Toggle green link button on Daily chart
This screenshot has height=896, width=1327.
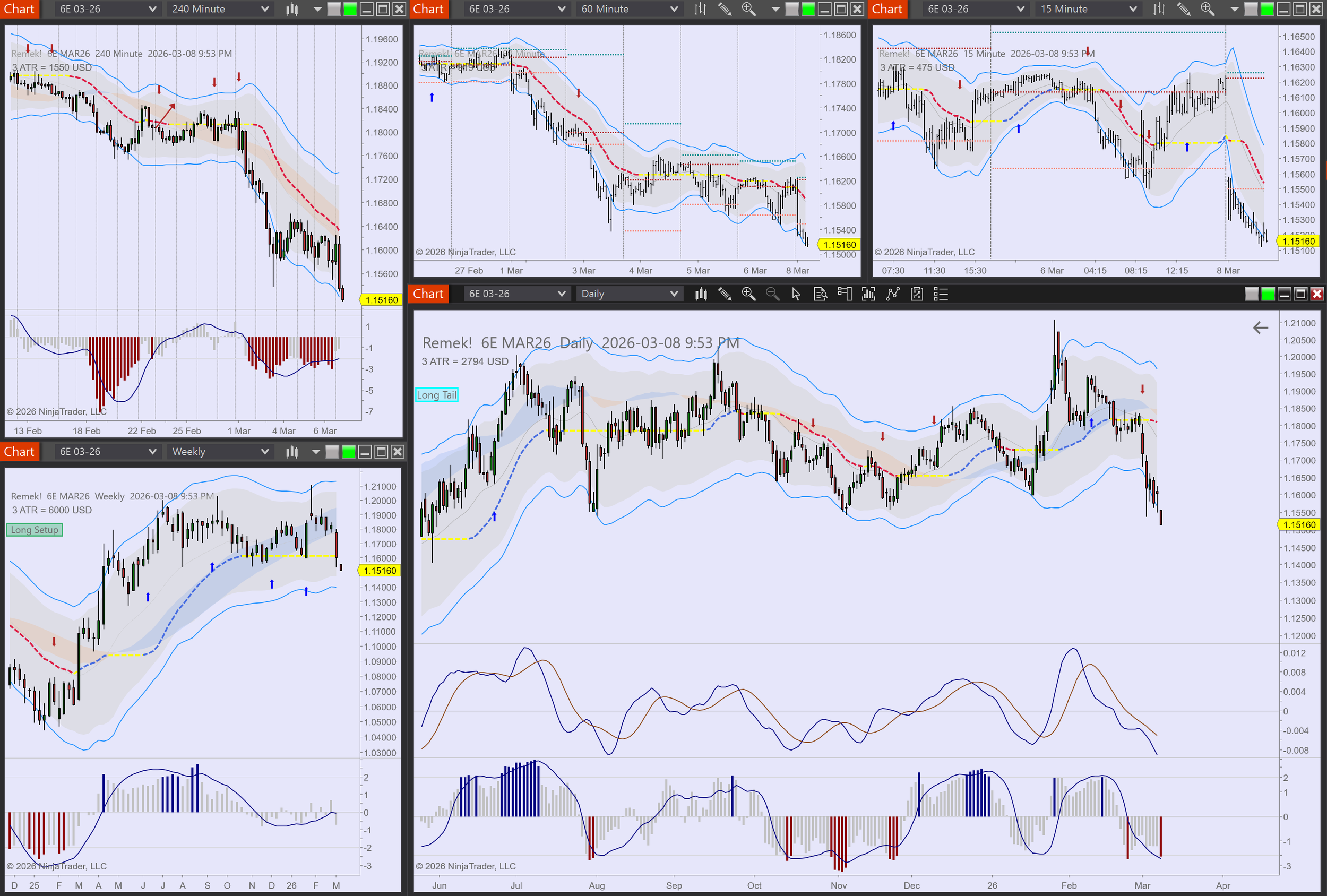tap(1268, 294)
